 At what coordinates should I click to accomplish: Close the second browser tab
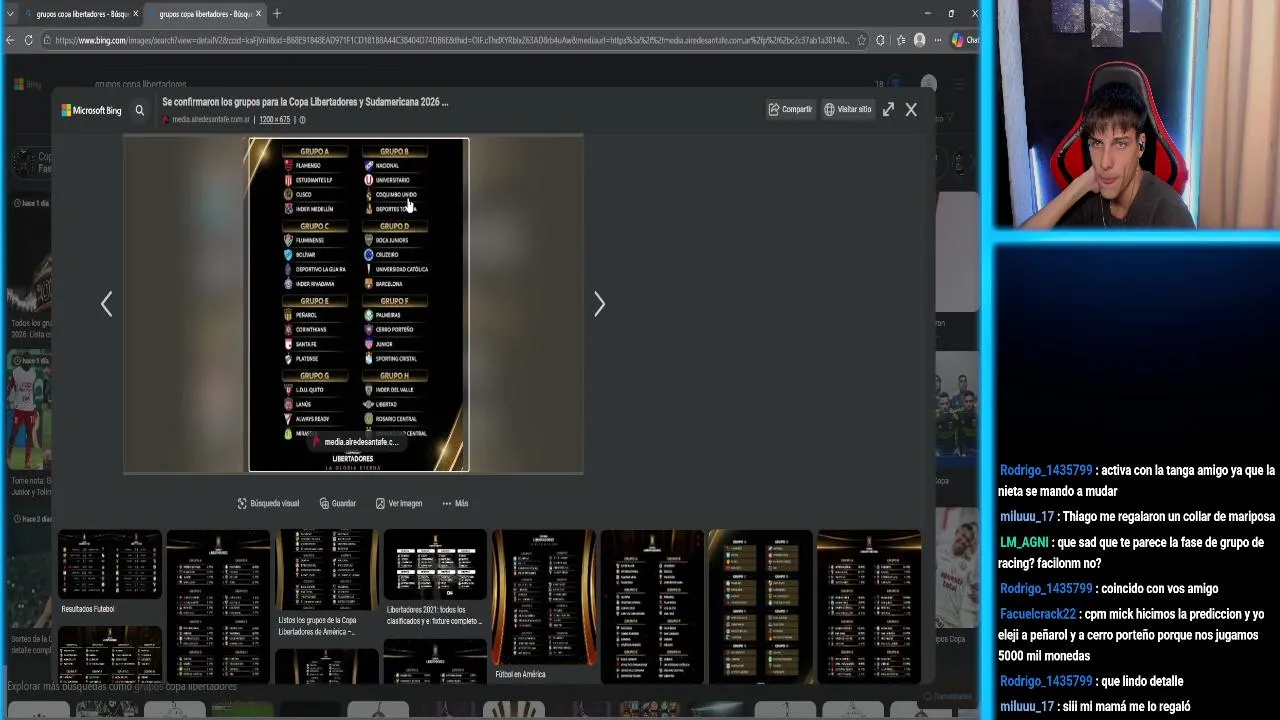point(258,14)
